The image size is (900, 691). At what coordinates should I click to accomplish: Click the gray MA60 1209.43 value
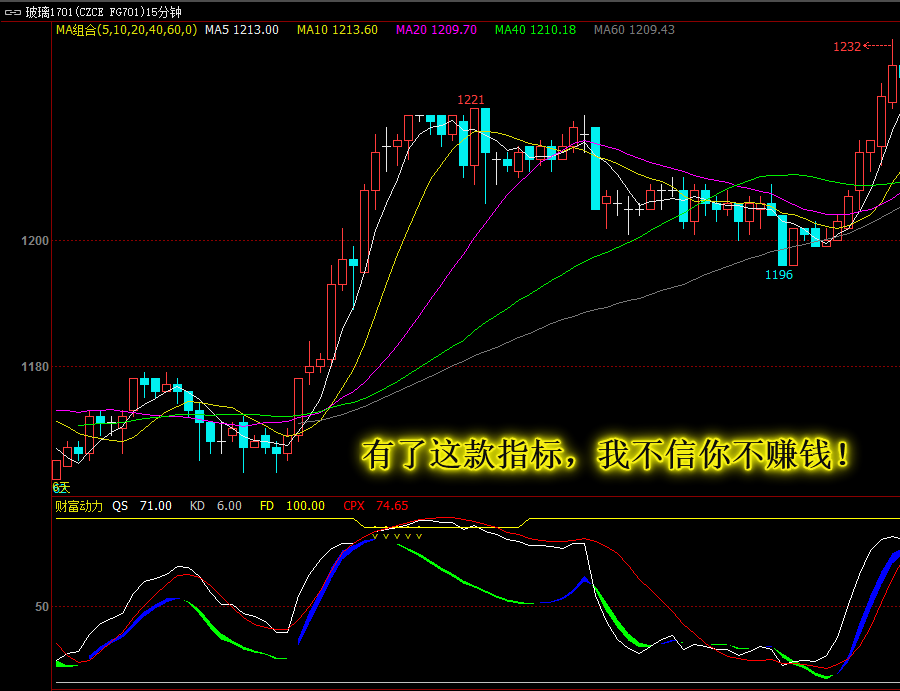(634, 30)
